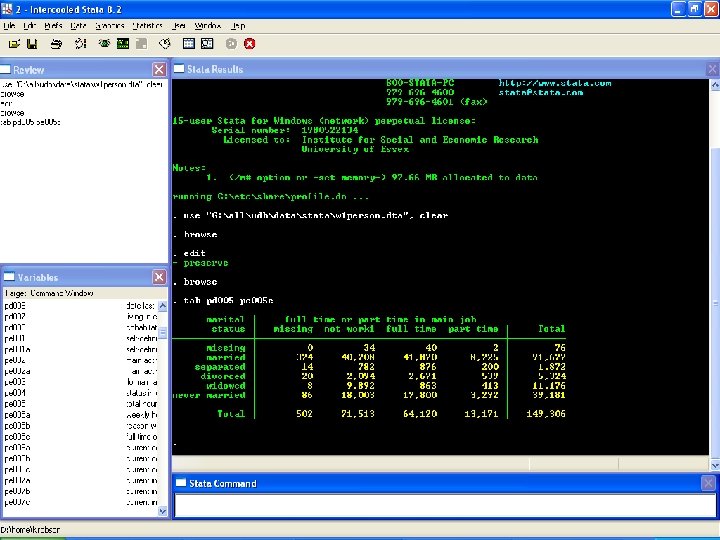The image size is (720, 540).
Task: Select the 'use ... w1person.dta' Review entry
Action: click(x=82, y=84)
